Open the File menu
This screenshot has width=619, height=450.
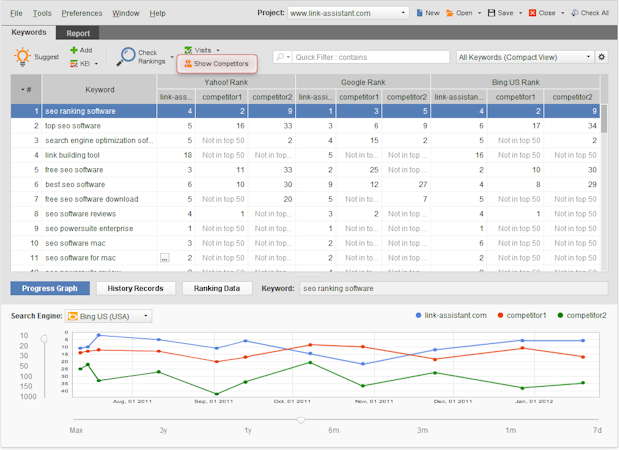point(16,13)
